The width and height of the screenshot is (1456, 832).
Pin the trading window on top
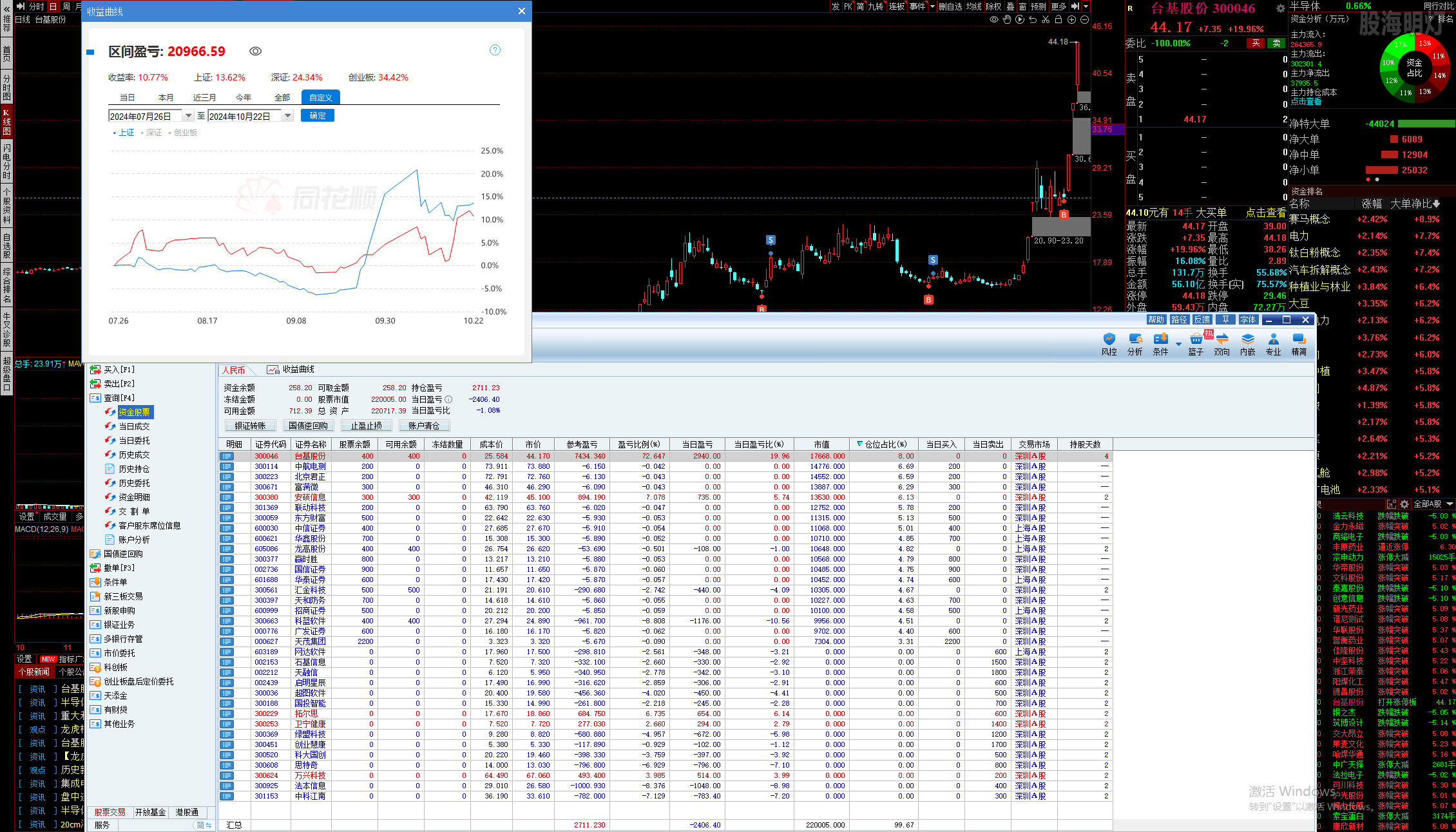[1225, 319]
